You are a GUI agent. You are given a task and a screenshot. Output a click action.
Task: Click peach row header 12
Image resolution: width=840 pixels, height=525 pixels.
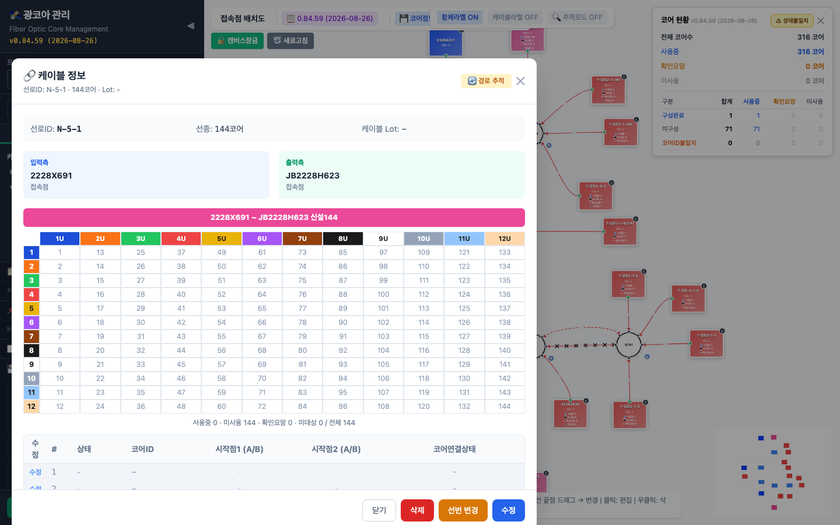[x=31, y=407]
